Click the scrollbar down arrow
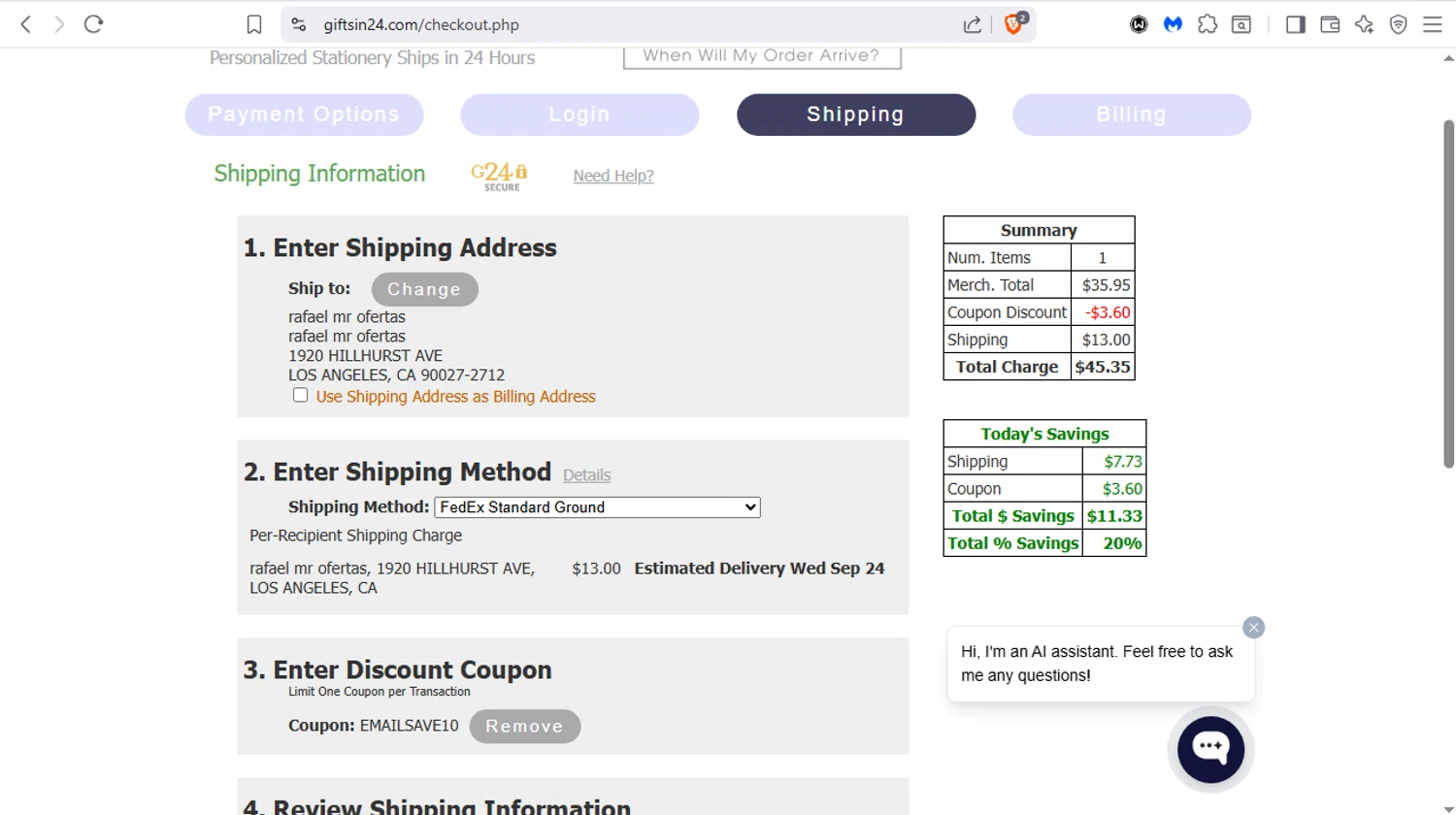Screen dimensions: 1456x815 (1448, 808)
